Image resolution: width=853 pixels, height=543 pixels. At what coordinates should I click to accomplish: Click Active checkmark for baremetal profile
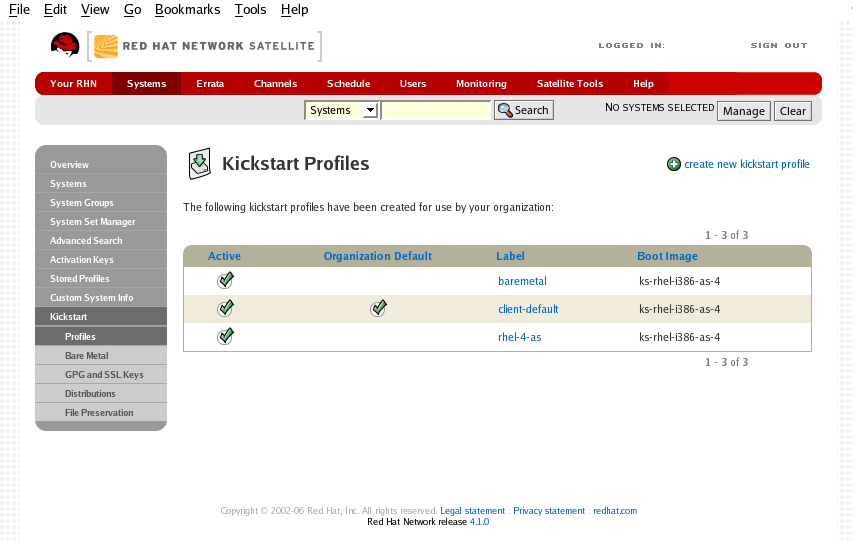(x=225, y=281)
